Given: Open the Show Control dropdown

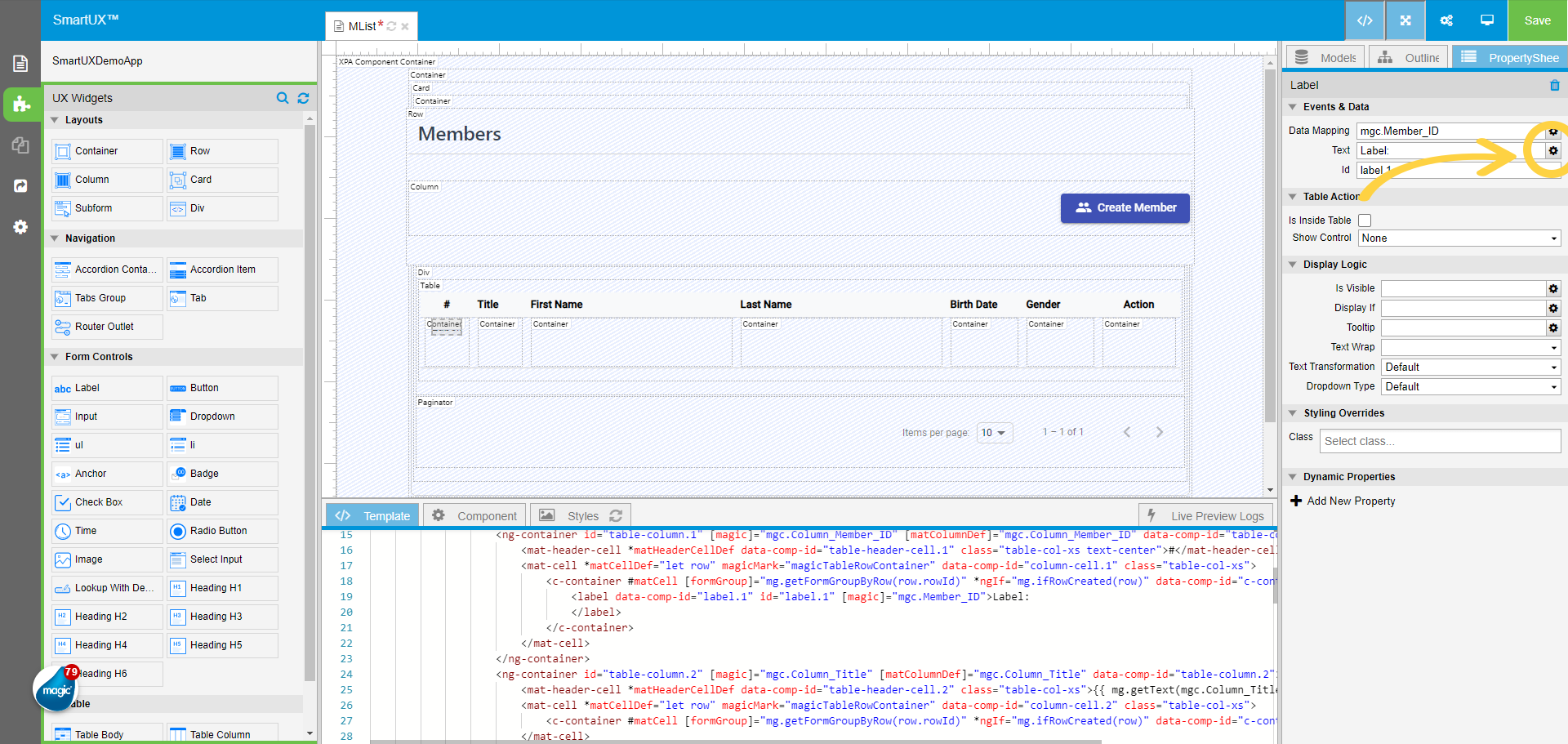Looking at the screenshot, I should (1459, 238).
